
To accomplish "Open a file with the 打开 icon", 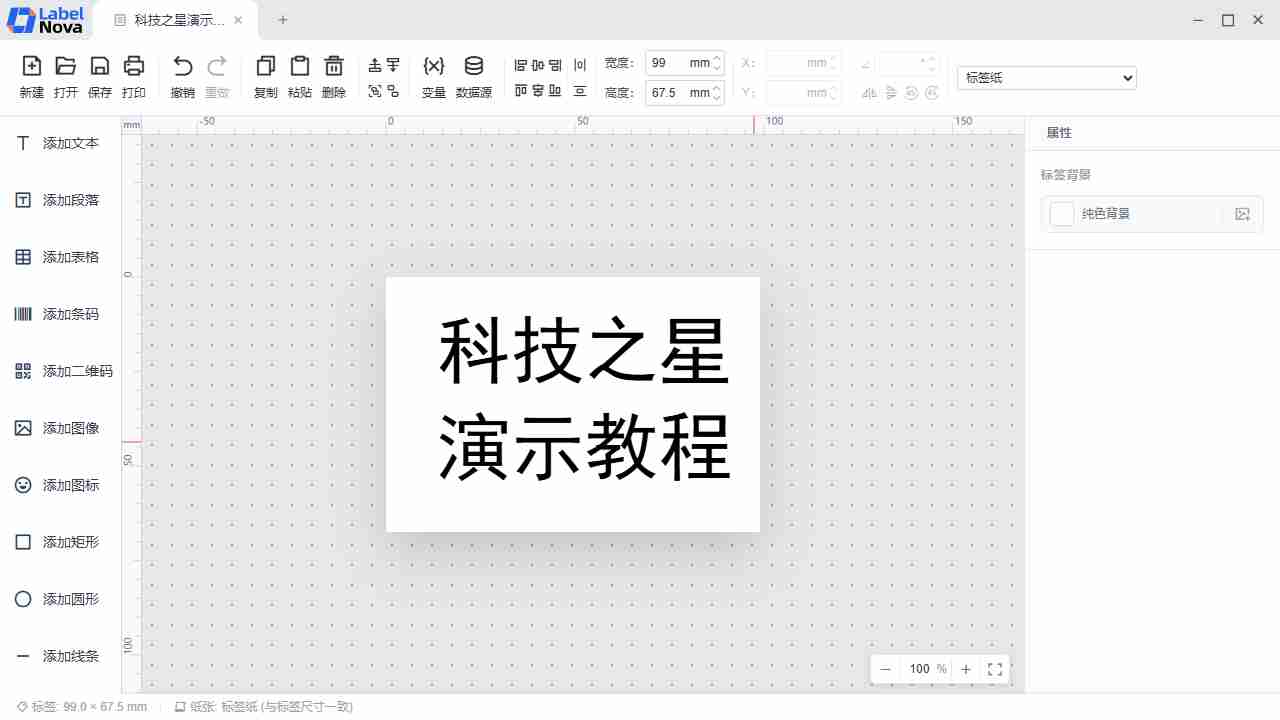I will pos(66,67).
